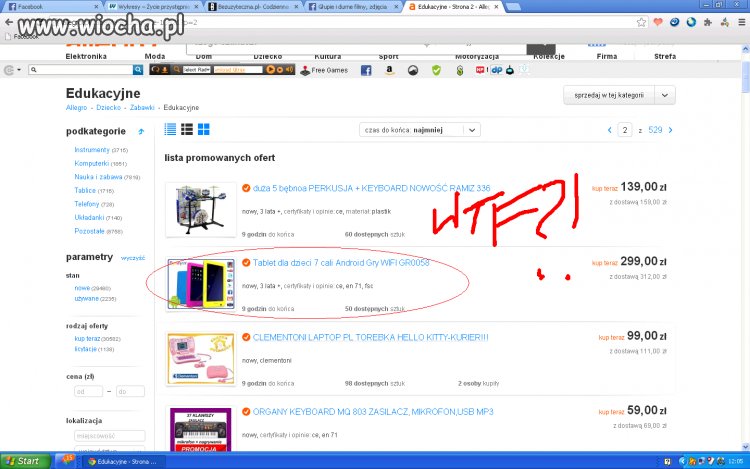
Task: Open the Chrome hamburger menu
Action: [x=741, y=22]
